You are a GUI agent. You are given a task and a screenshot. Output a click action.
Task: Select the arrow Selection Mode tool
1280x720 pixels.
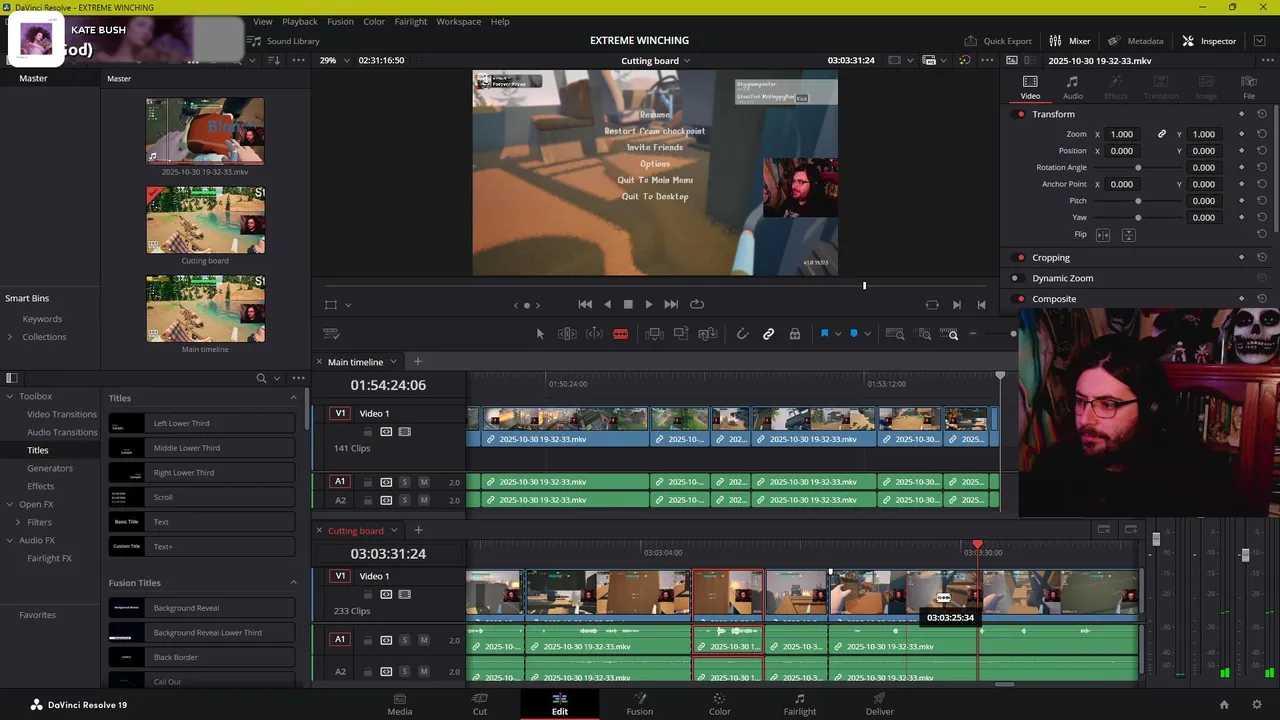tap(540, 334)
